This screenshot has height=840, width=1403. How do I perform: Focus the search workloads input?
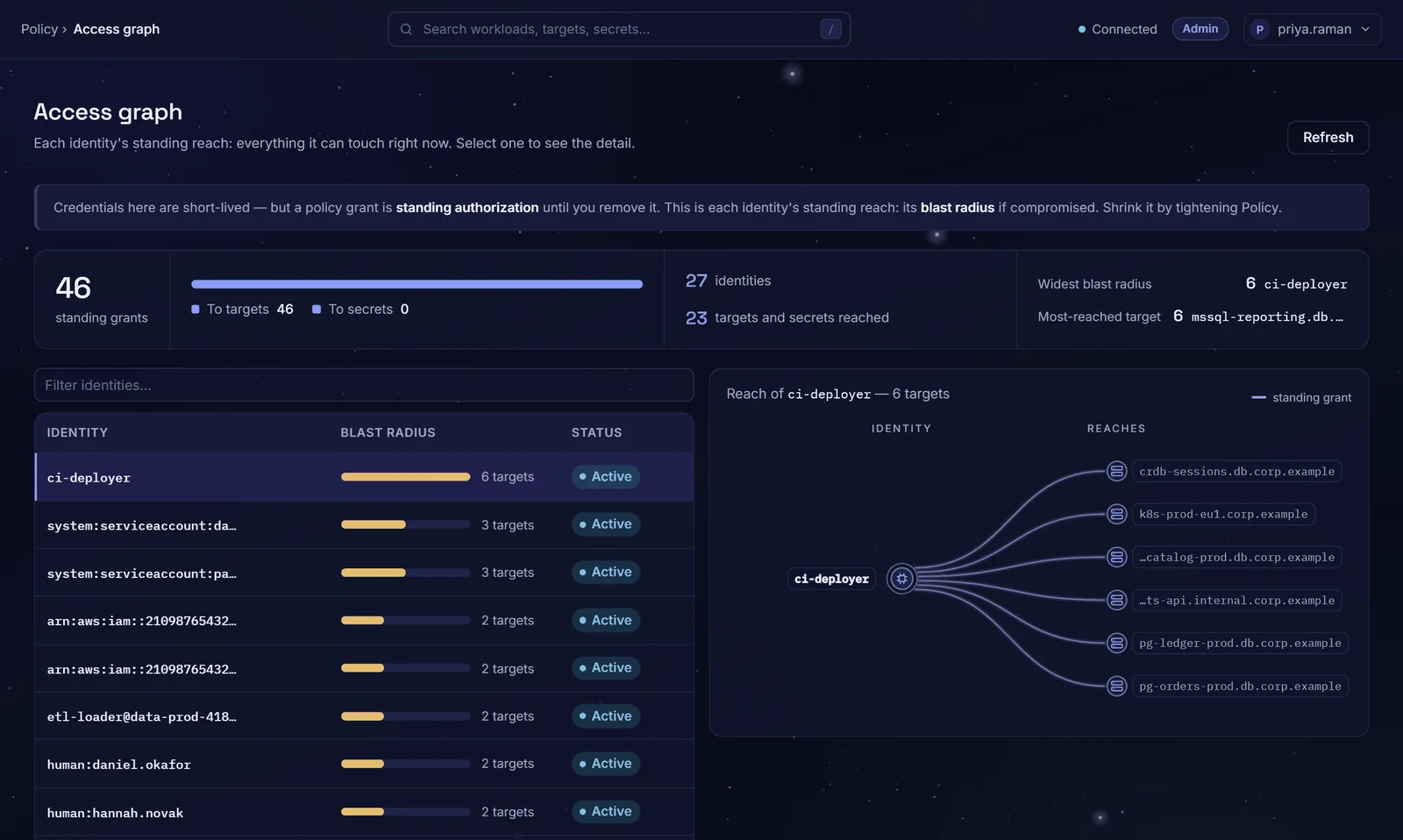tap(619, 29)
